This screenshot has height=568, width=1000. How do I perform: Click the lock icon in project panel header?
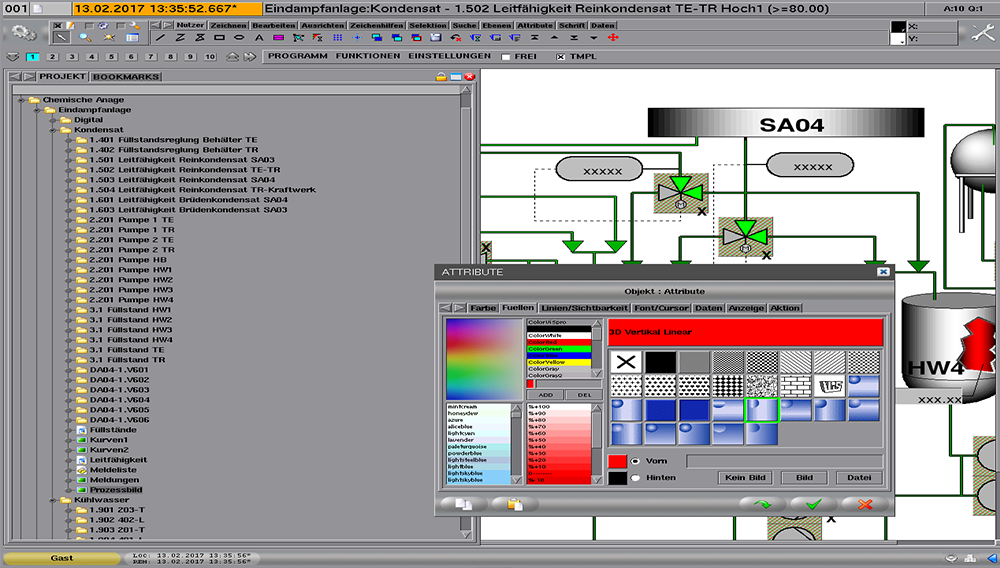pyautogui.click(x=441, y=76)
